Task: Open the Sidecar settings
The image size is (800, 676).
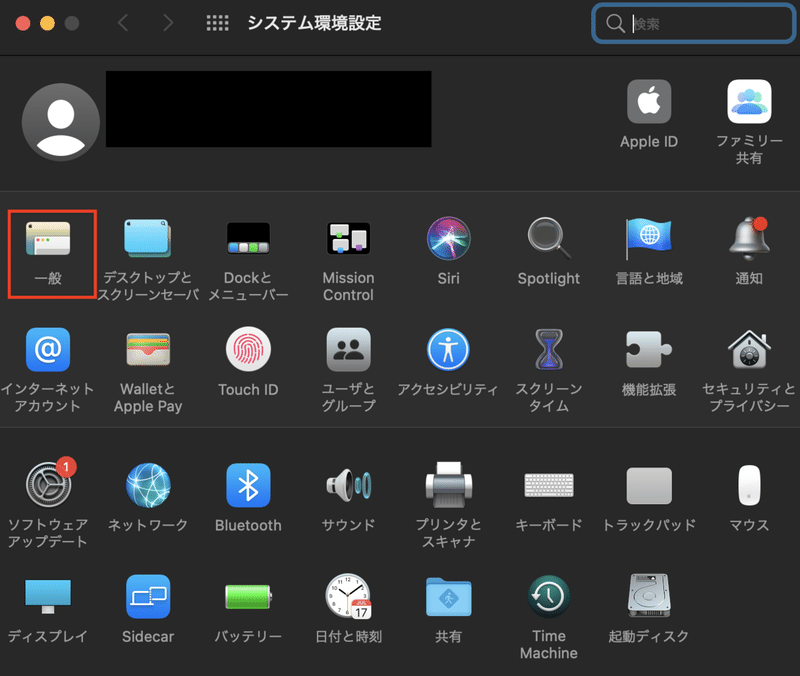Action: click(148, 601)
